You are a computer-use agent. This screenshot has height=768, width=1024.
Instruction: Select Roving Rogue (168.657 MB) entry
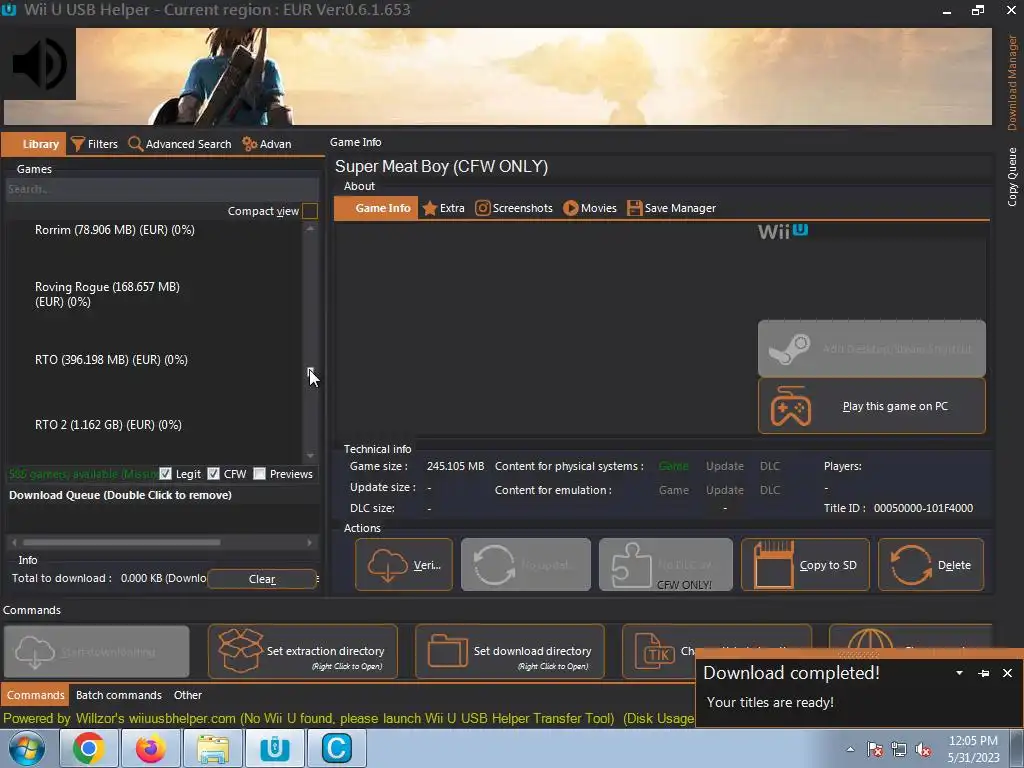(107, 294)
